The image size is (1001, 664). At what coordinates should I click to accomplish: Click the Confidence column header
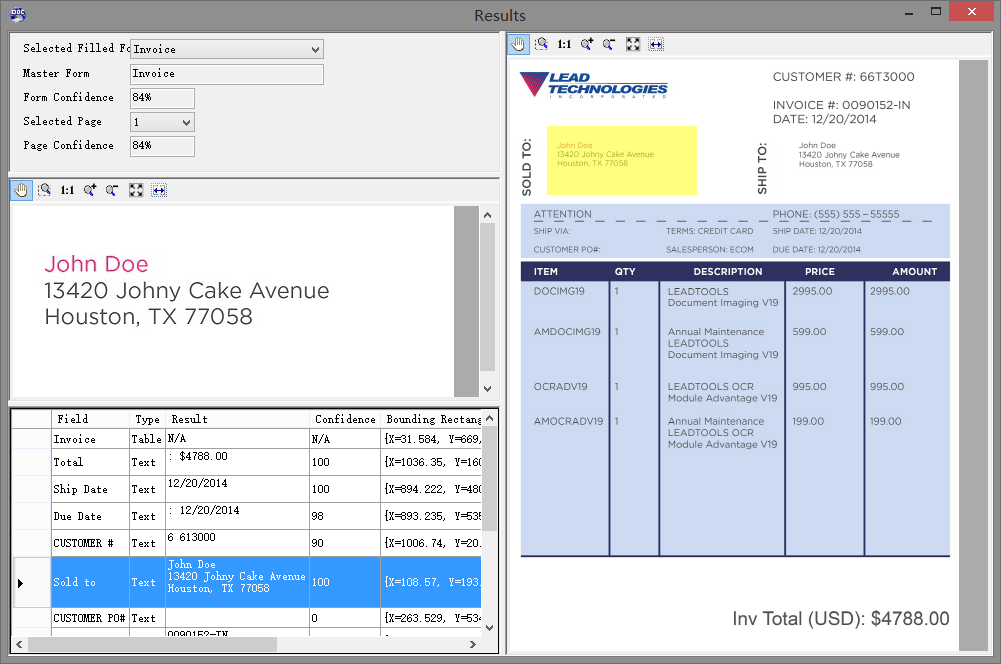pos(345,418)
